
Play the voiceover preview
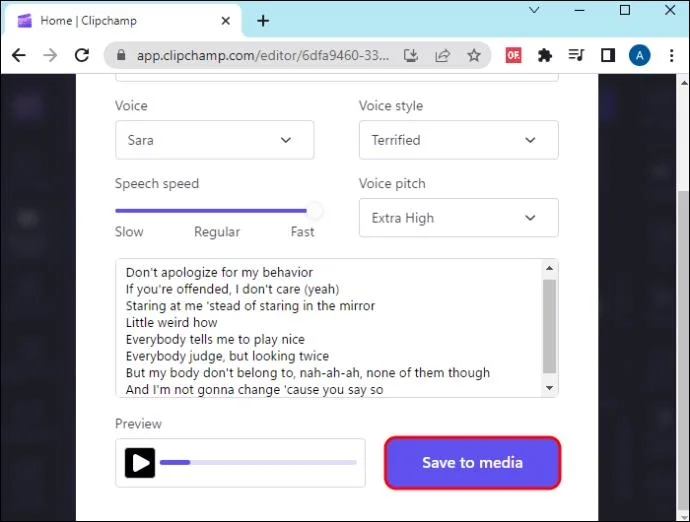point(140,463)
